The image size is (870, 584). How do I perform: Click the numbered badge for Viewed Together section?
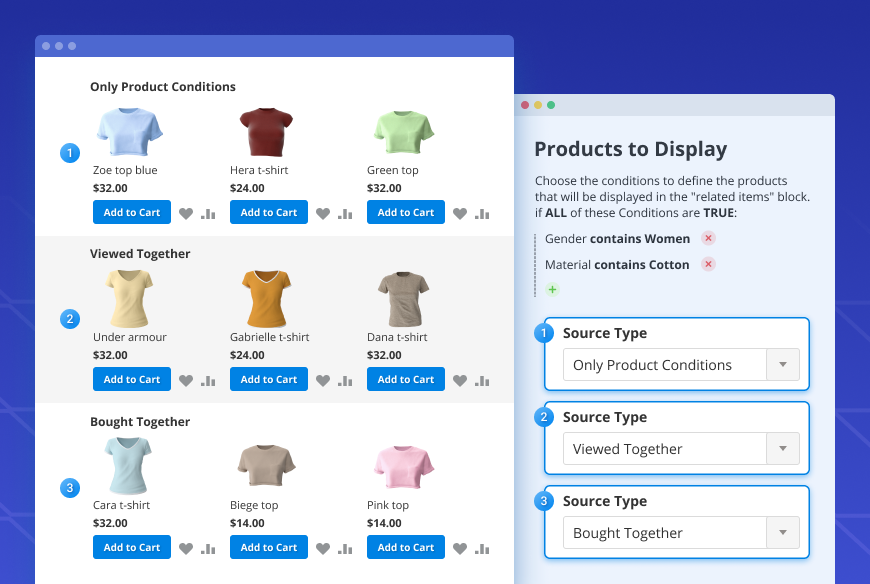(69, 318)
